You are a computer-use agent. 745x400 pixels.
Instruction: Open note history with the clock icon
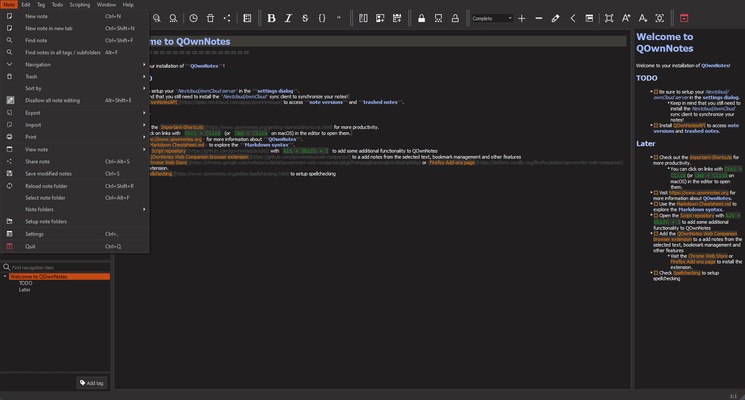point(193,18)
